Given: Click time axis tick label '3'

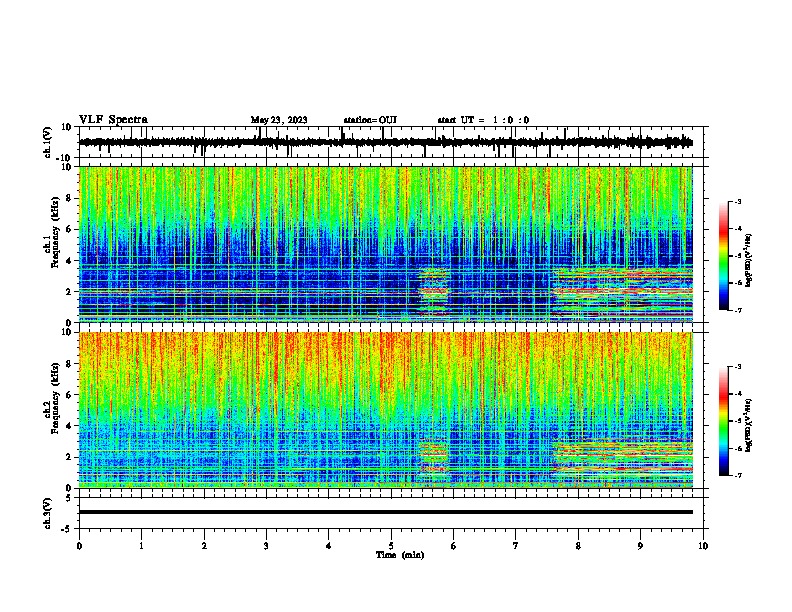Looking at the screenshot, I should click(266, 546).
